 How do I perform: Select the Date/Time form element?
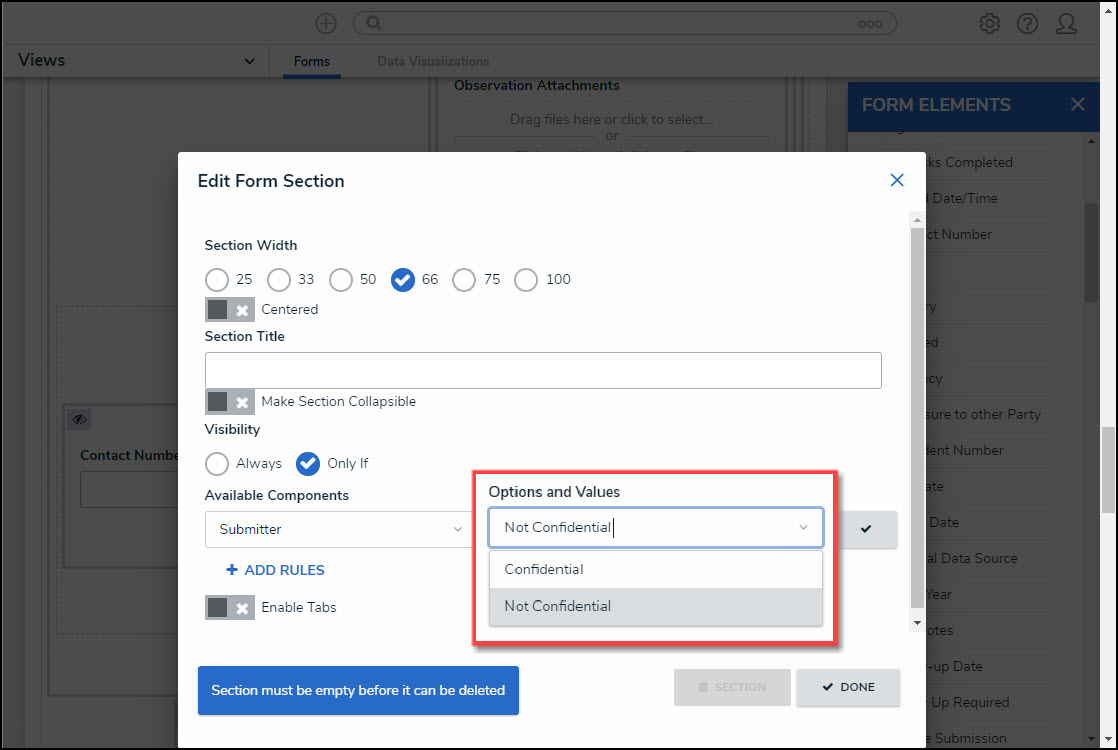965,198
